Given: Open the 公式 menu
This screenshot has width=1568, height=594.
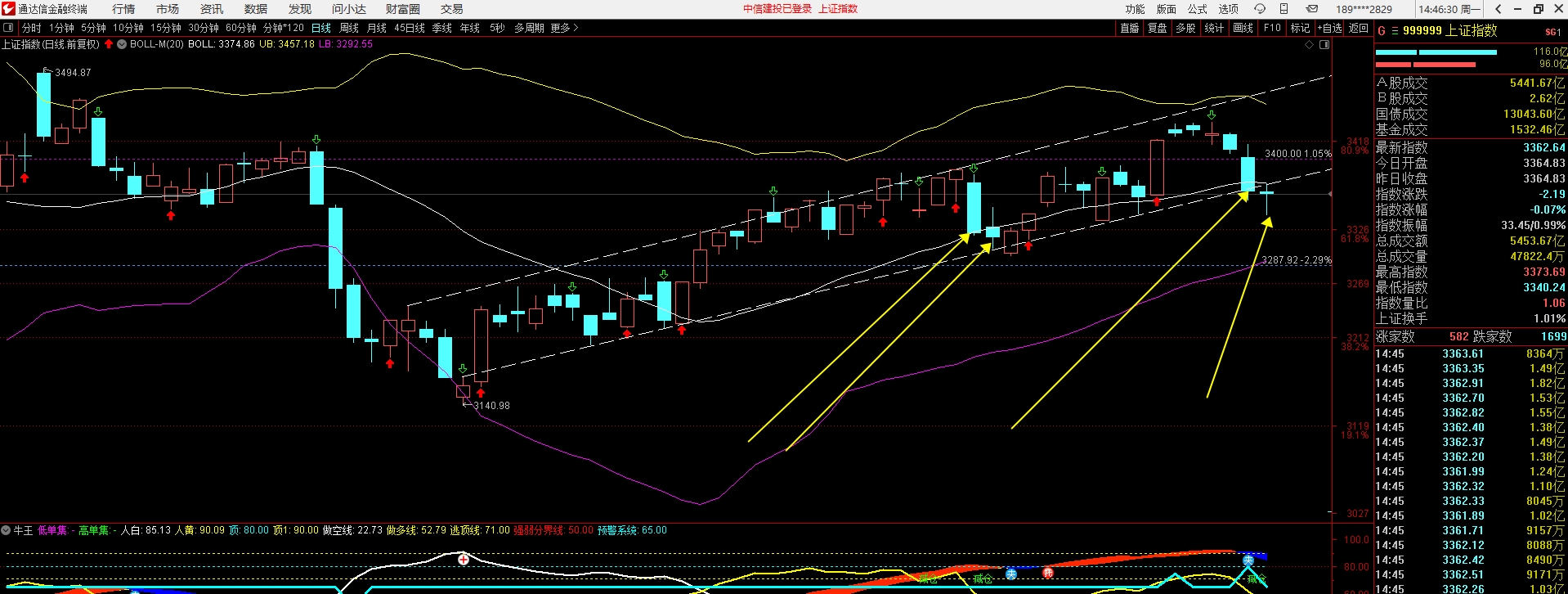Looking at the screenshot, I should [x=1197, y=9].
